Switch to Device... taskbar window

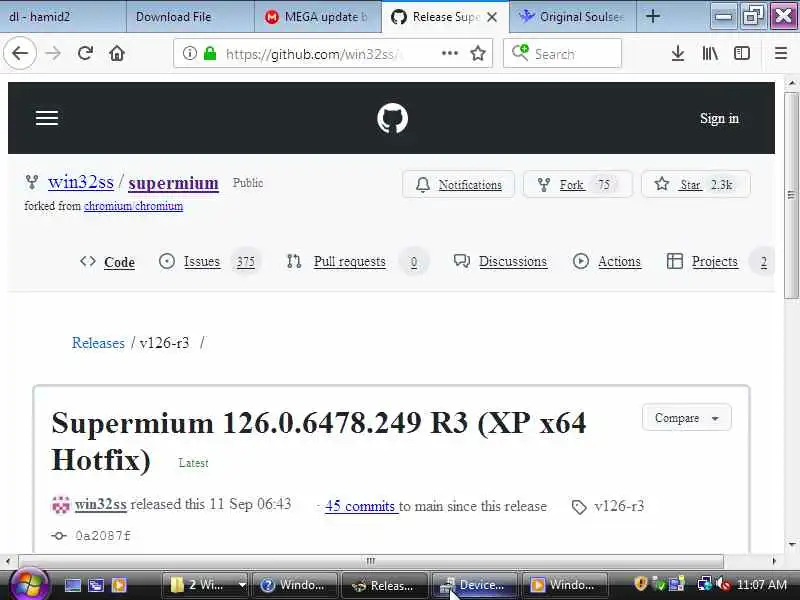(x=474, y=585)
